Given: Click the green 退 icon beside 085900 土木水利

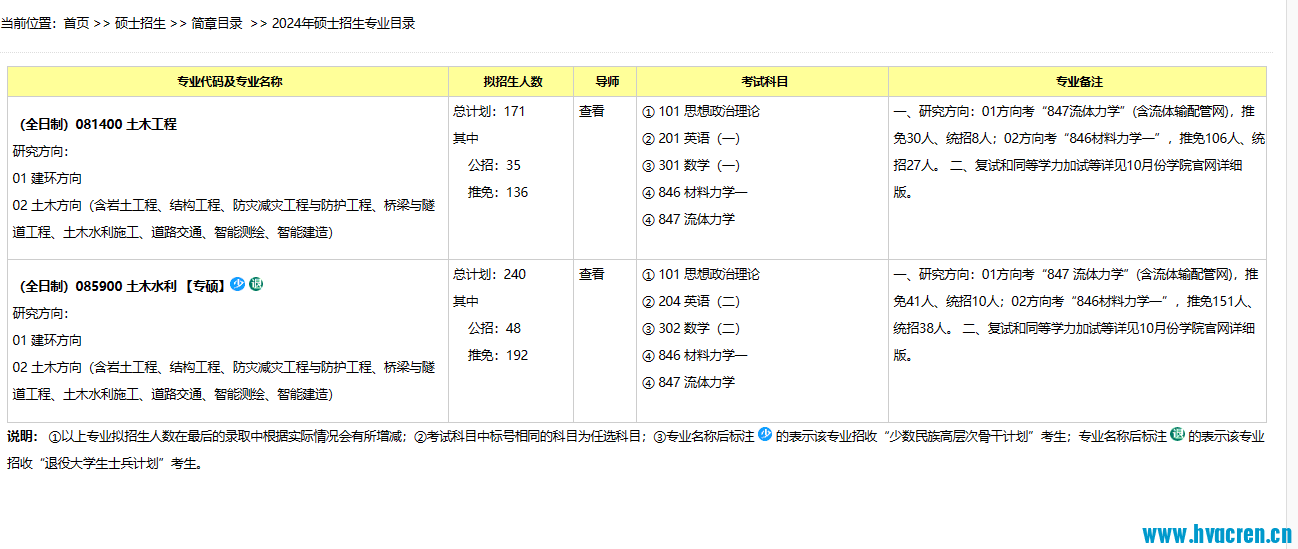Looking at the screenshot, I should coord(255,284).
